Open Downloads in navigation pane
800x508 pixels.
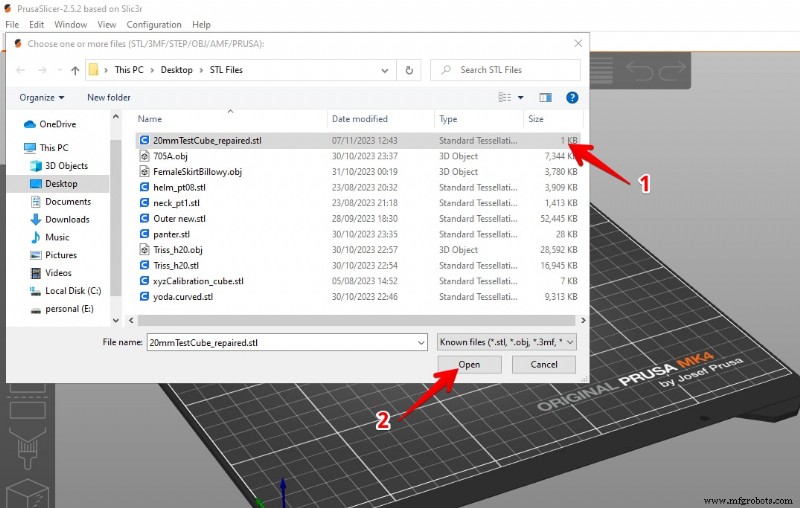[60, 219]
